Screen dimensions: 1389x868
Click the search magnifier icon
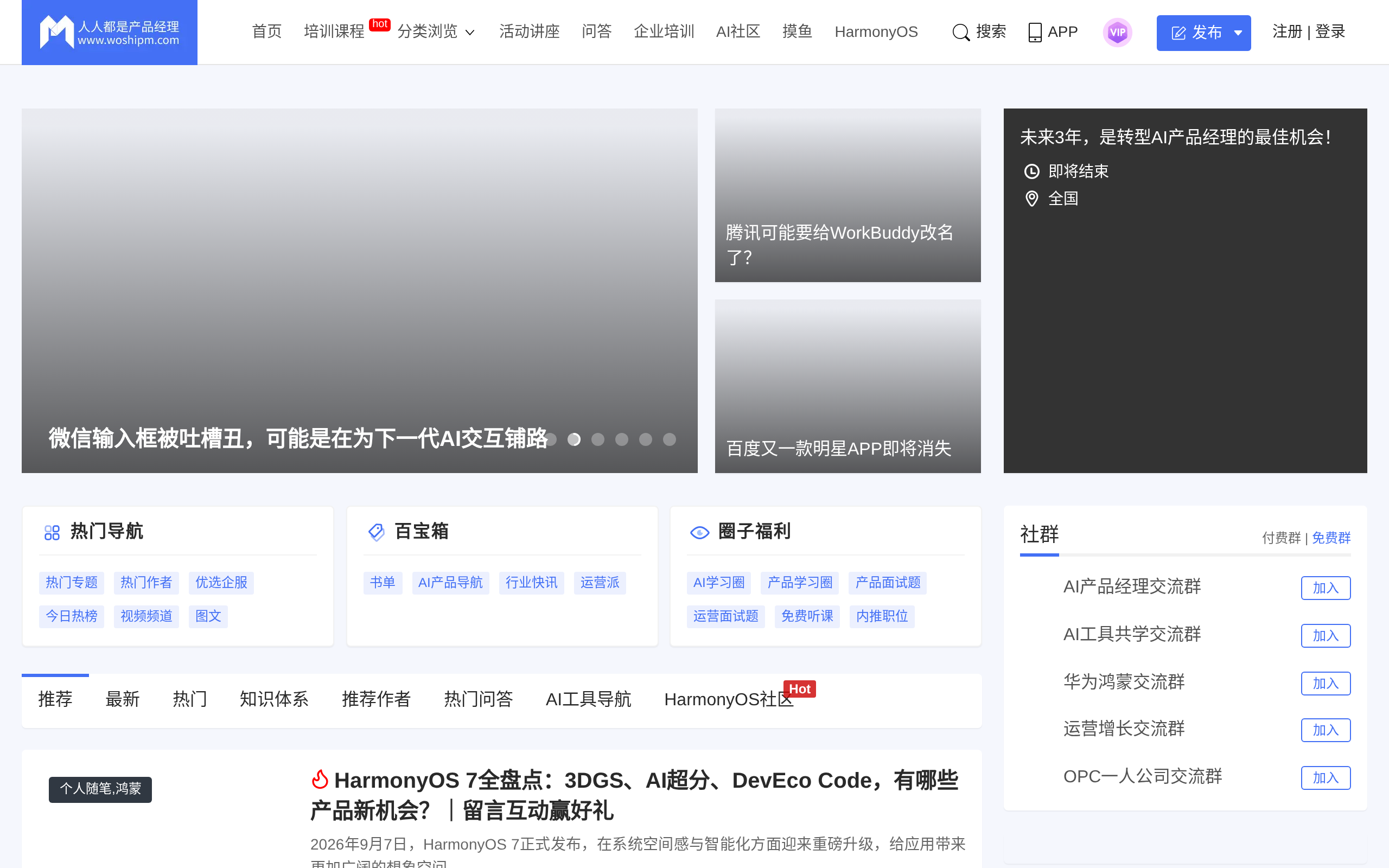(960, 32)
